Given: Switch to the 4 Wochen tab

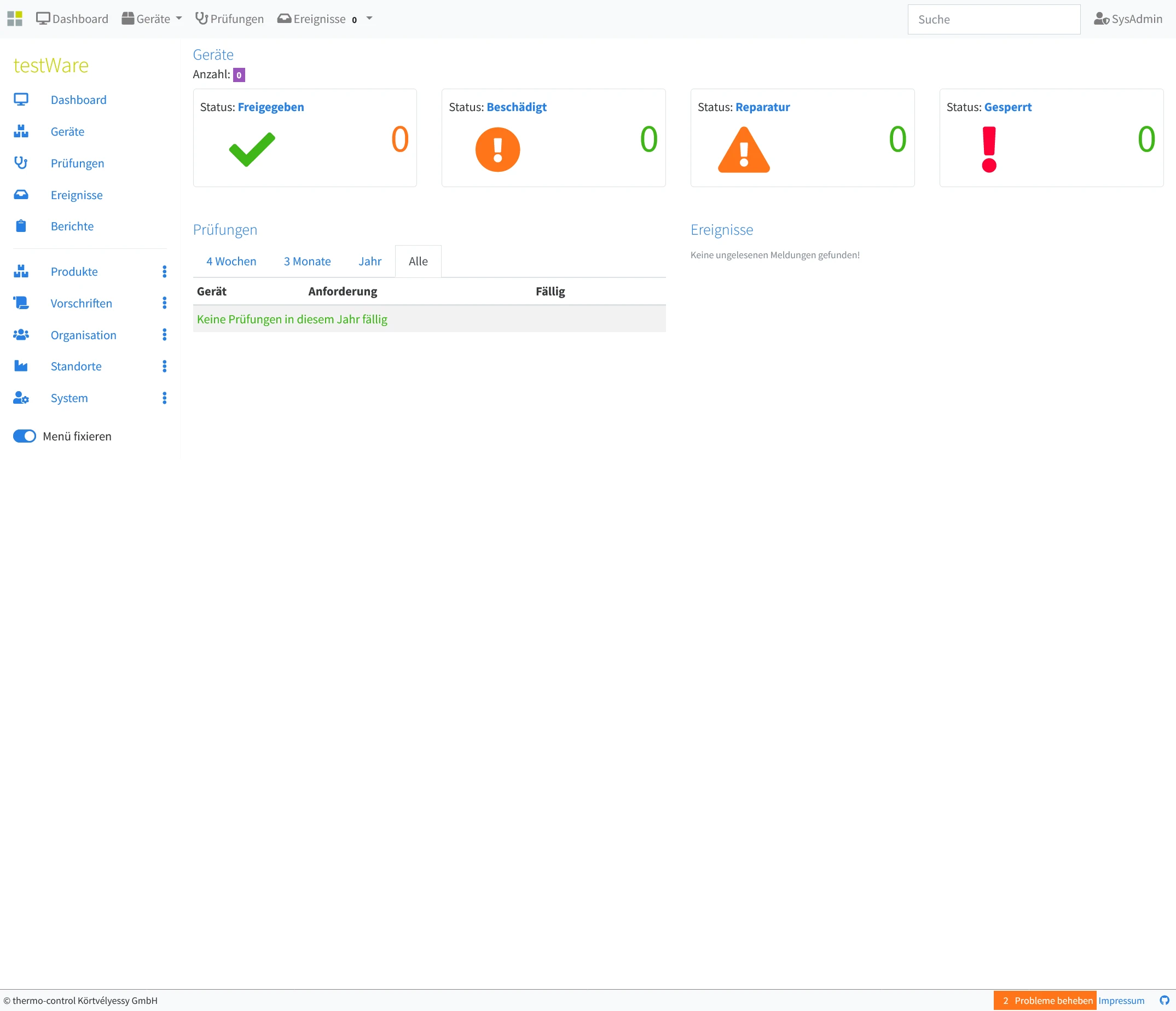Looking at the screenshot, I should click(230, 261).
